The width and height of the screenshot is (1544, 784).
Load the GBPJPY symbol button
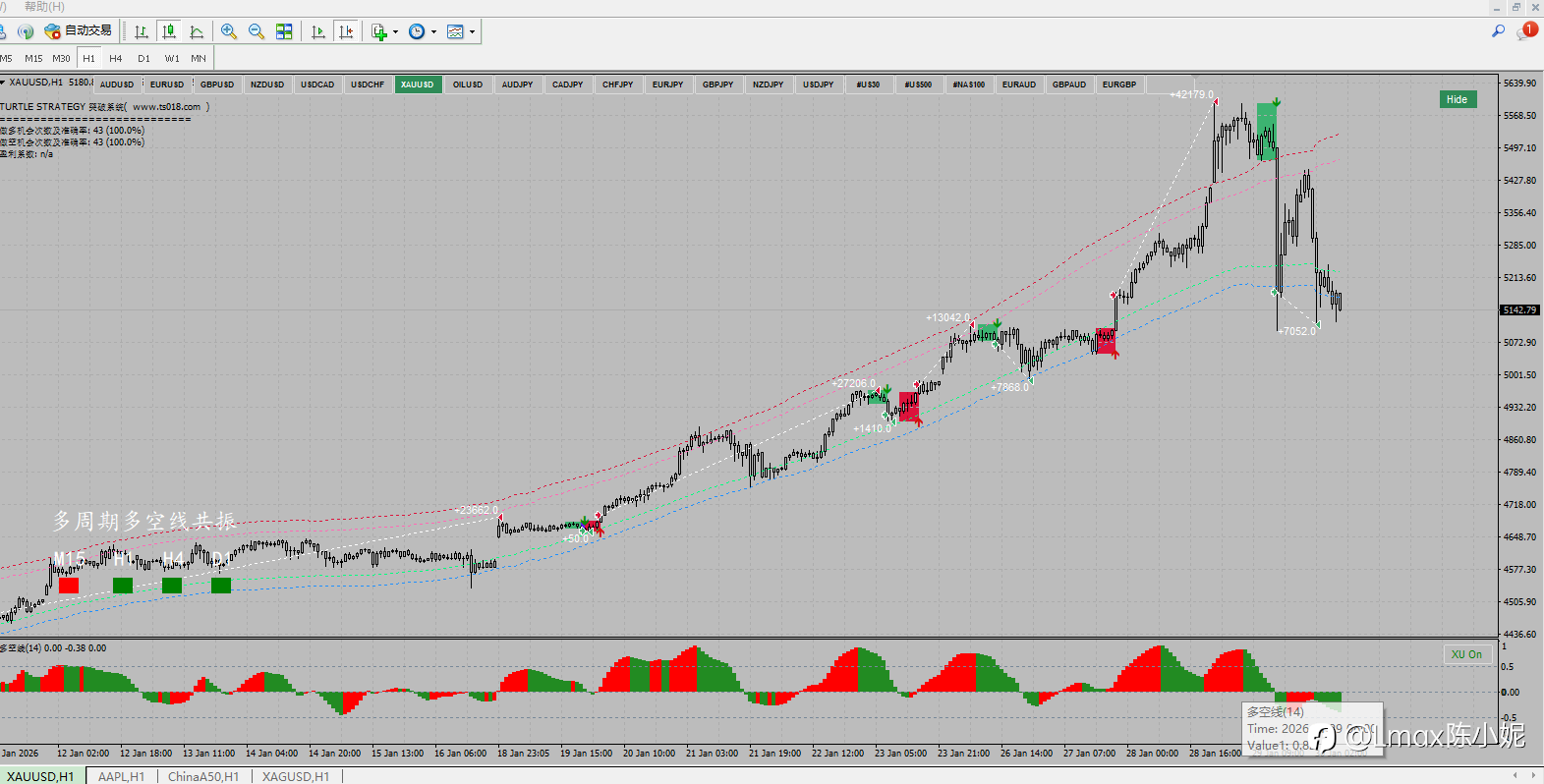[x=718, y=84]
